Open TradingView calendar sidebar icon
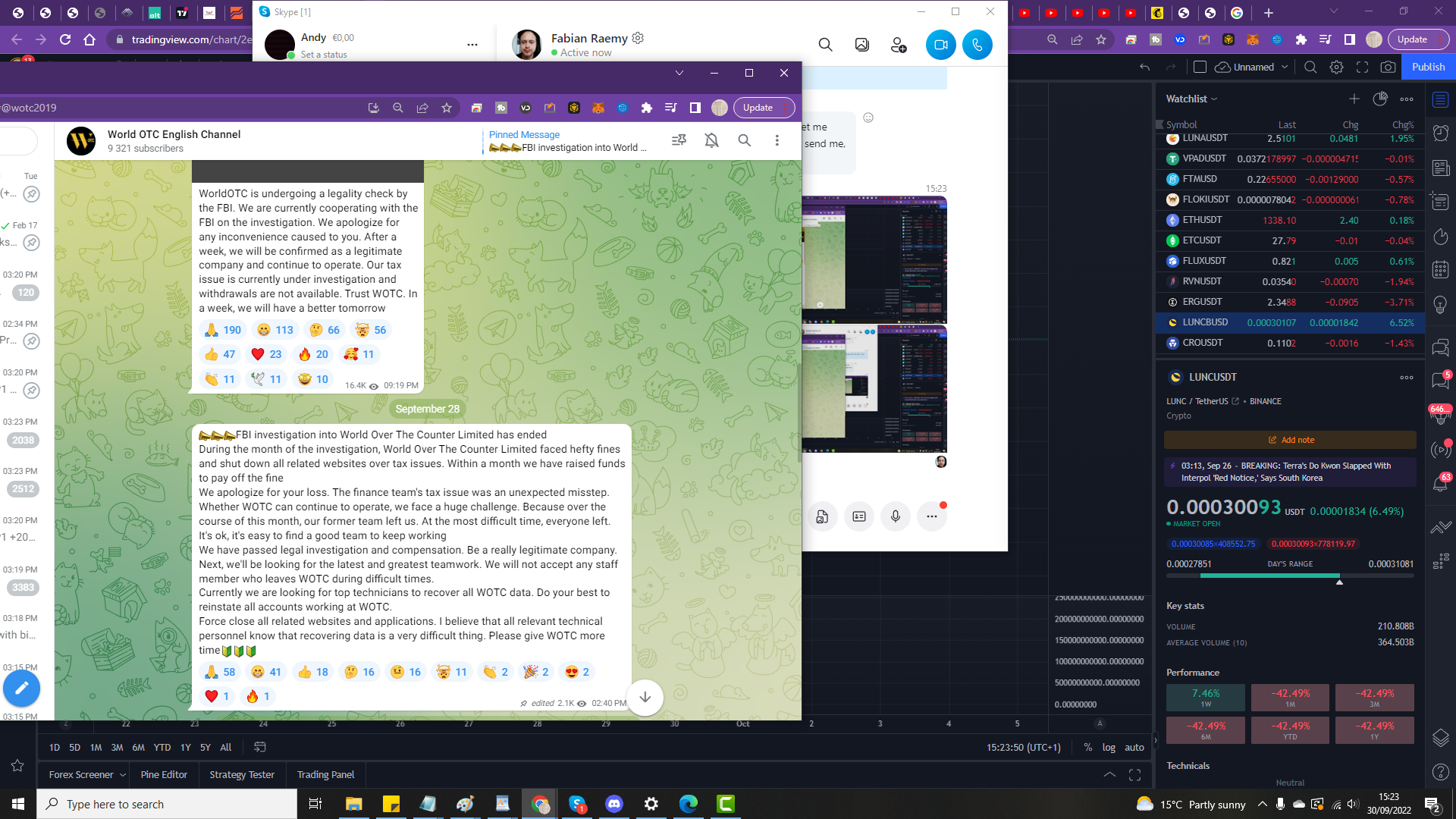Viewport: 1456px width, 819px height. coord(1441,269)
